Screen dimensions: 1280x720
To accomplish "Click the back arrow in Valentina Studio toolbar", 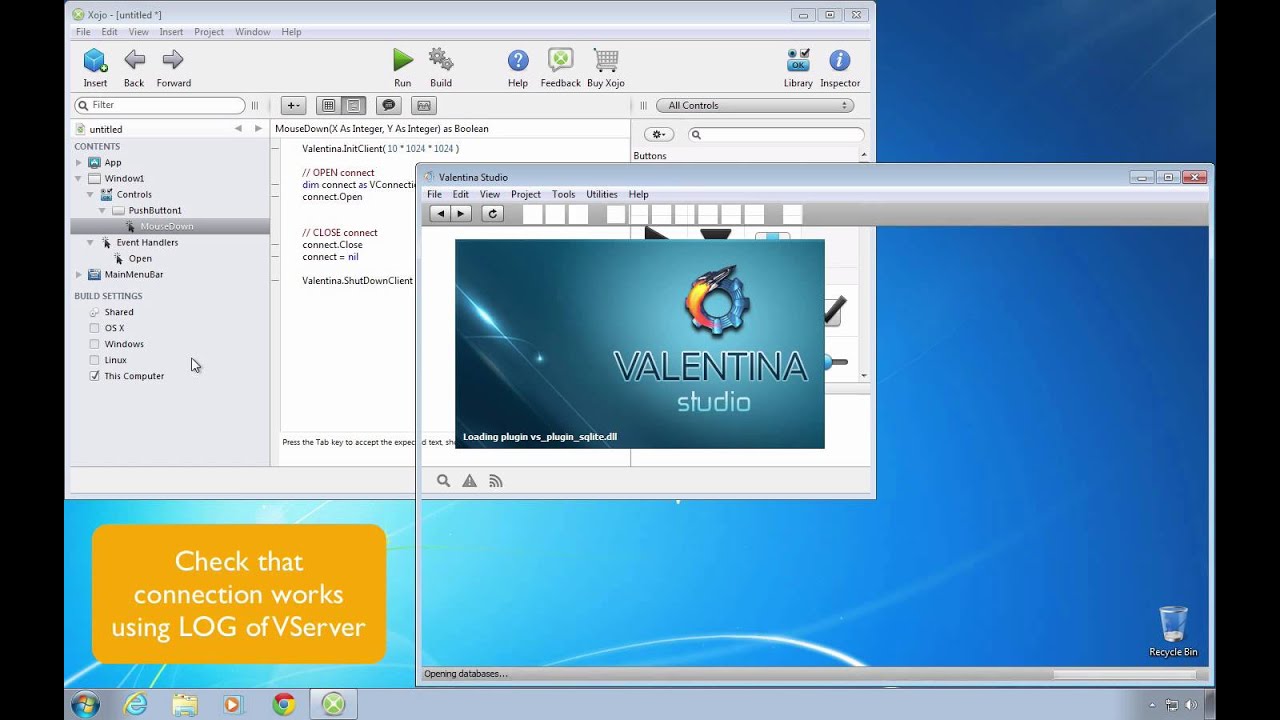I will click(440, 213).
